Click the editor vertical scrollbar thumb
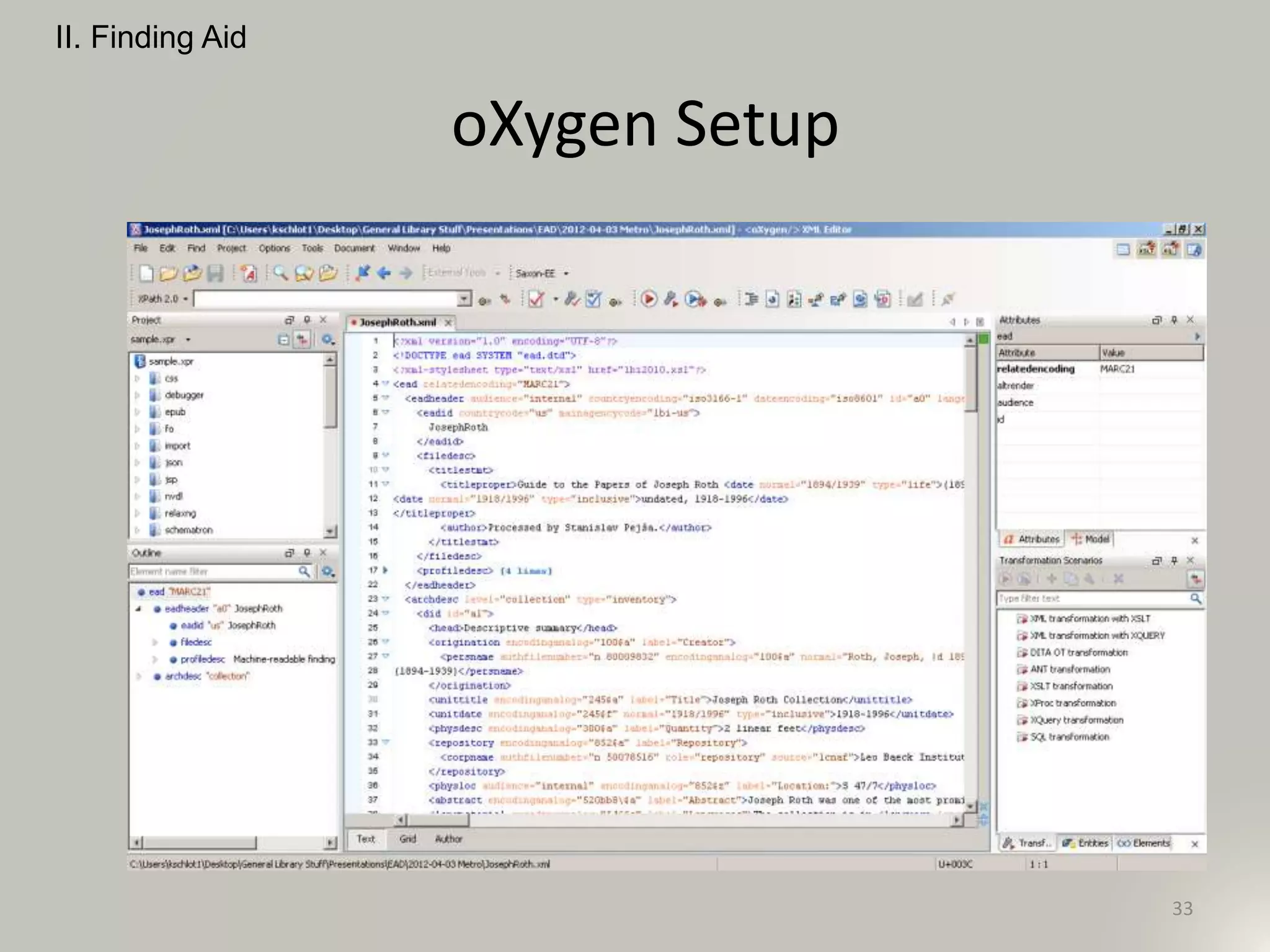Image resolution: width=1270 pixels, height=952 pixels. pyautogui.click(x=970, y=379)
